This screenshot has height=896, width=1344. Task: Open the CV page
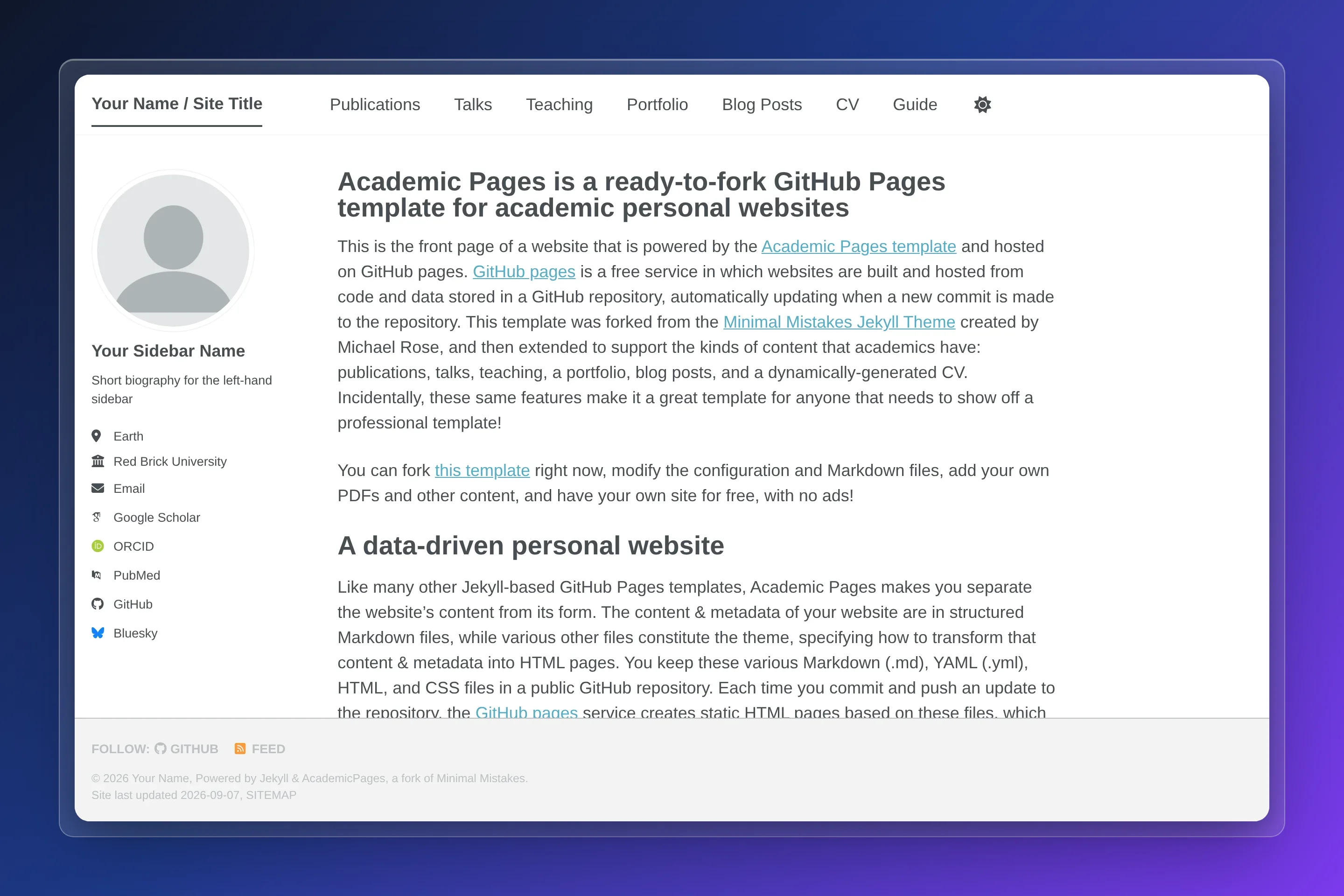(x=847, y=105)
